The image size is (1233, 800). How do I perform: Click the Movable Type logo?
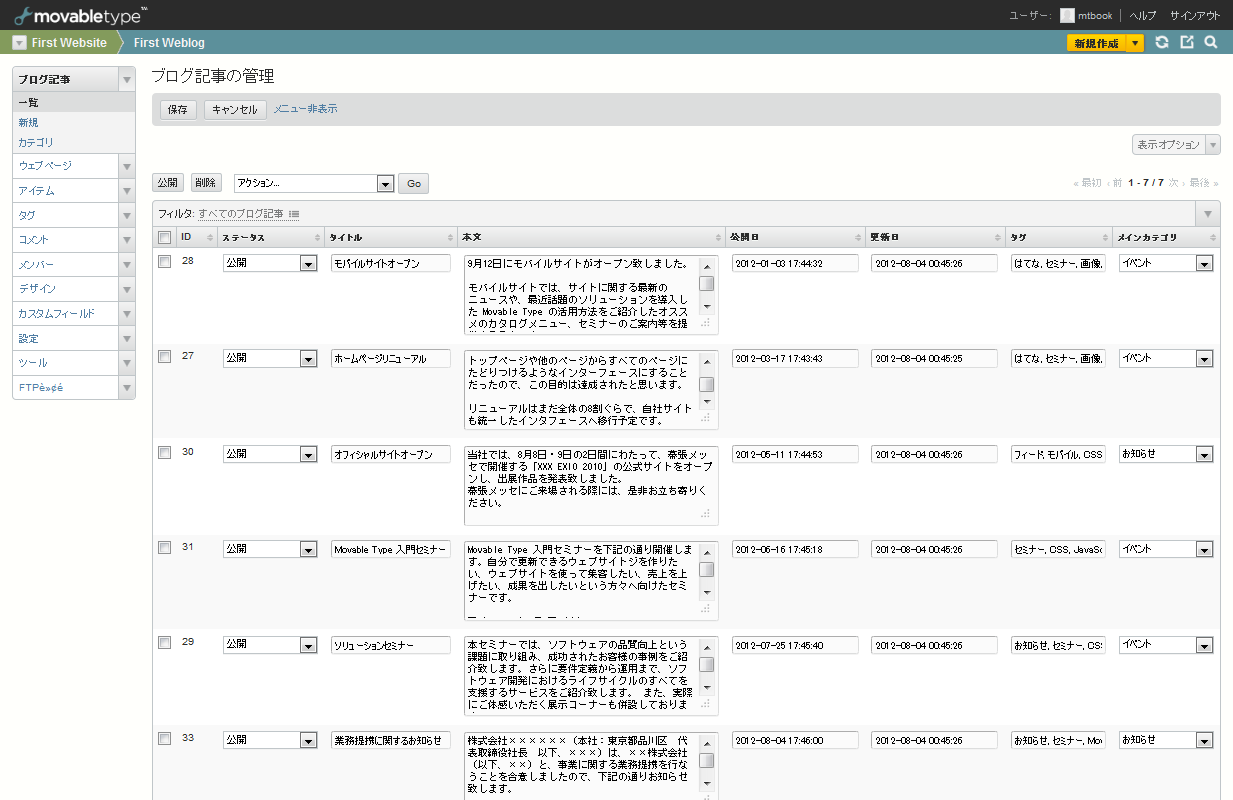[x=80, y=15]
